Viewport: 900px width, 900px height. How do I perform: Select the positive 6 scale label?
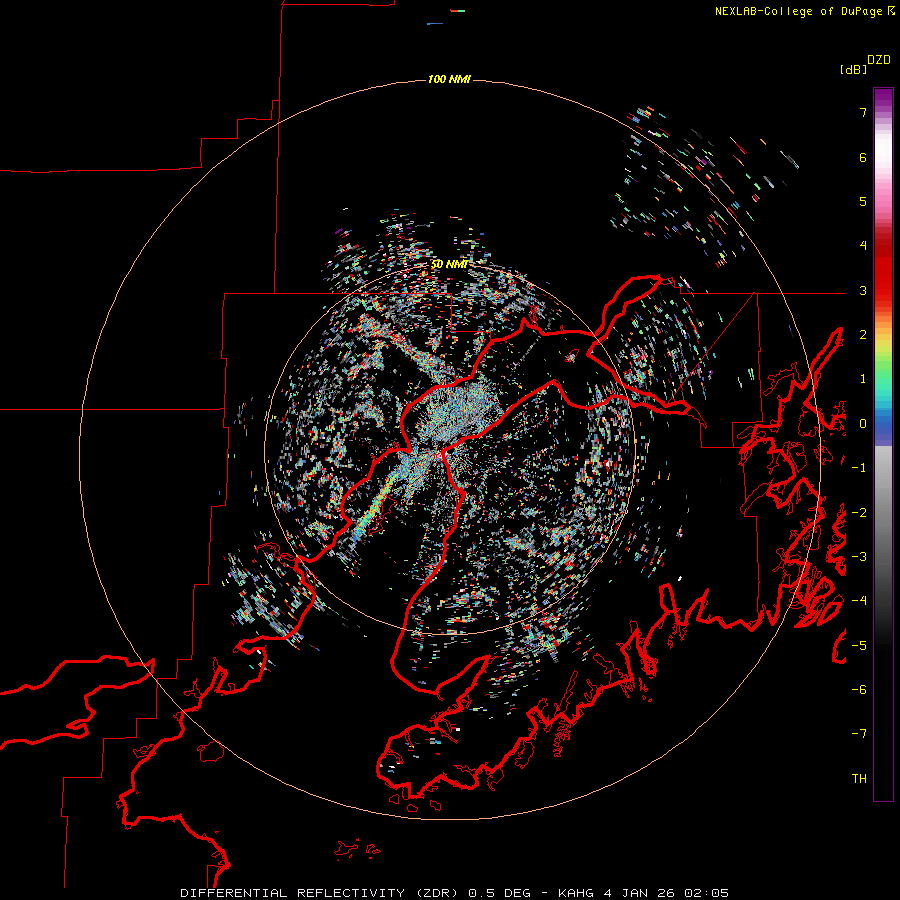[x=863, y=157]
